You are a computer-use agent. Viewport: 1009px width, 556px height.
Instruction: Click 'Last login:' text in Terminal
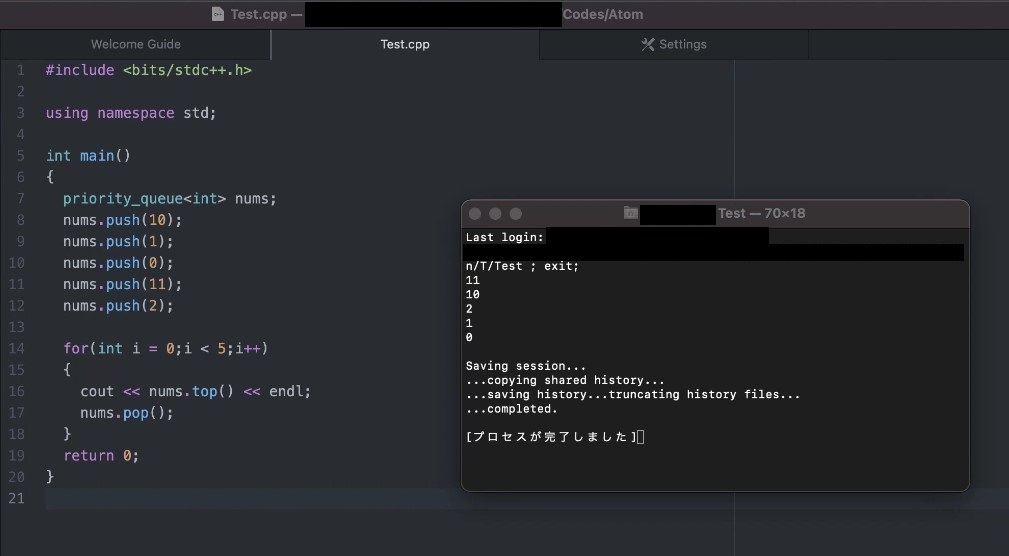pos(504,237)
